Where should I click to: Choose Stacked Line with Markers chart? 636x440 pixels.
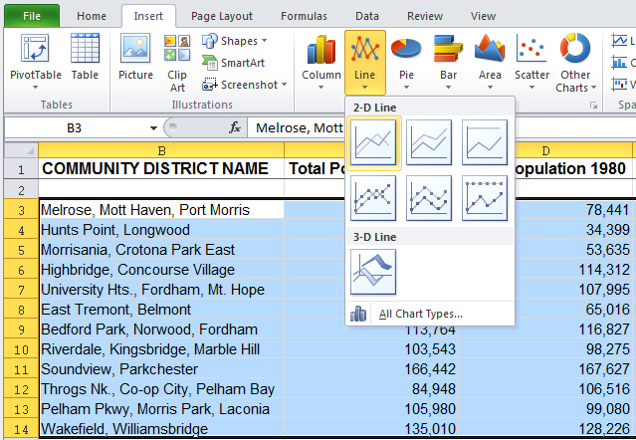[x=429, y=198]
